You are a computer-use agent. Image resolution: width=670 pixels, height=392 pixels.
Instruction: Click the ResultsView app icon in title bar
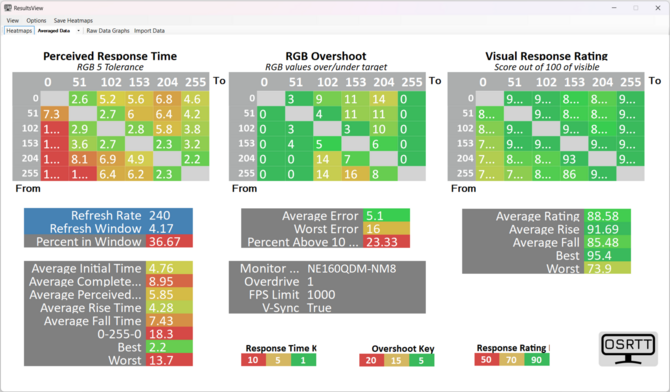pos(8,8)
